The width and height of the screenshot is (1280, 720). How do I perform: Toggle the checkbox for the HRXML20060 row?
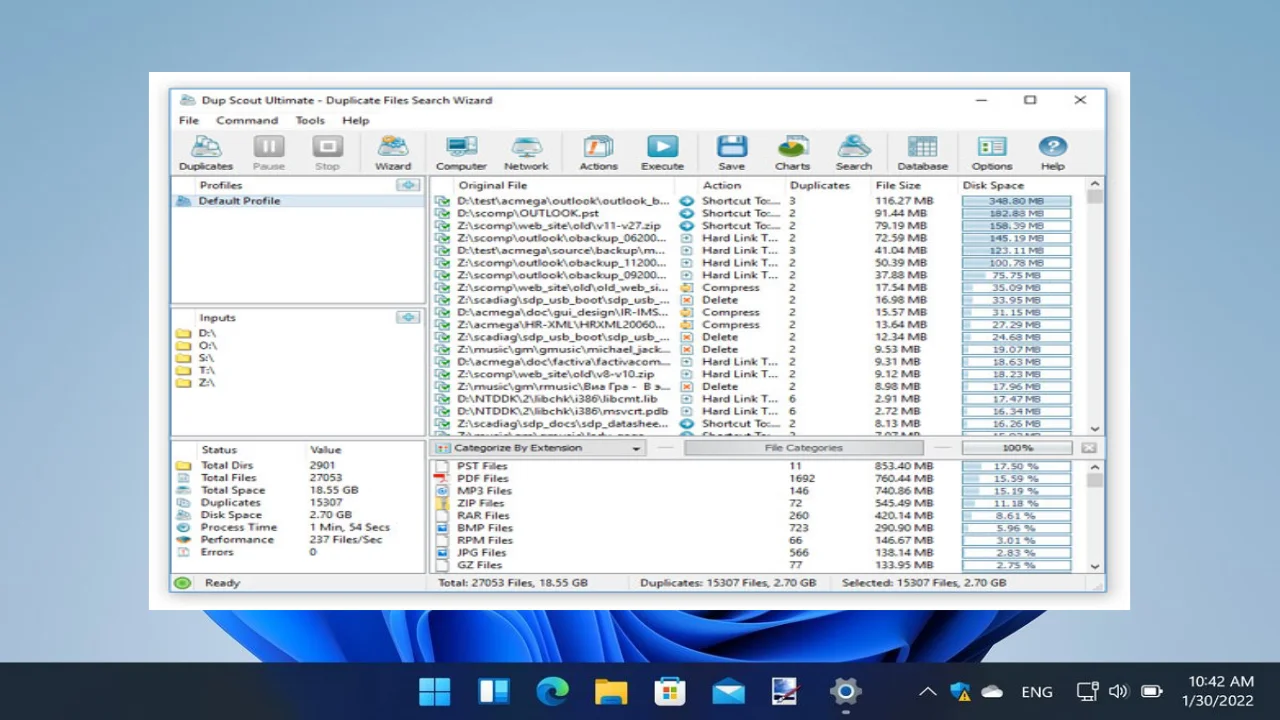(442, 324)
